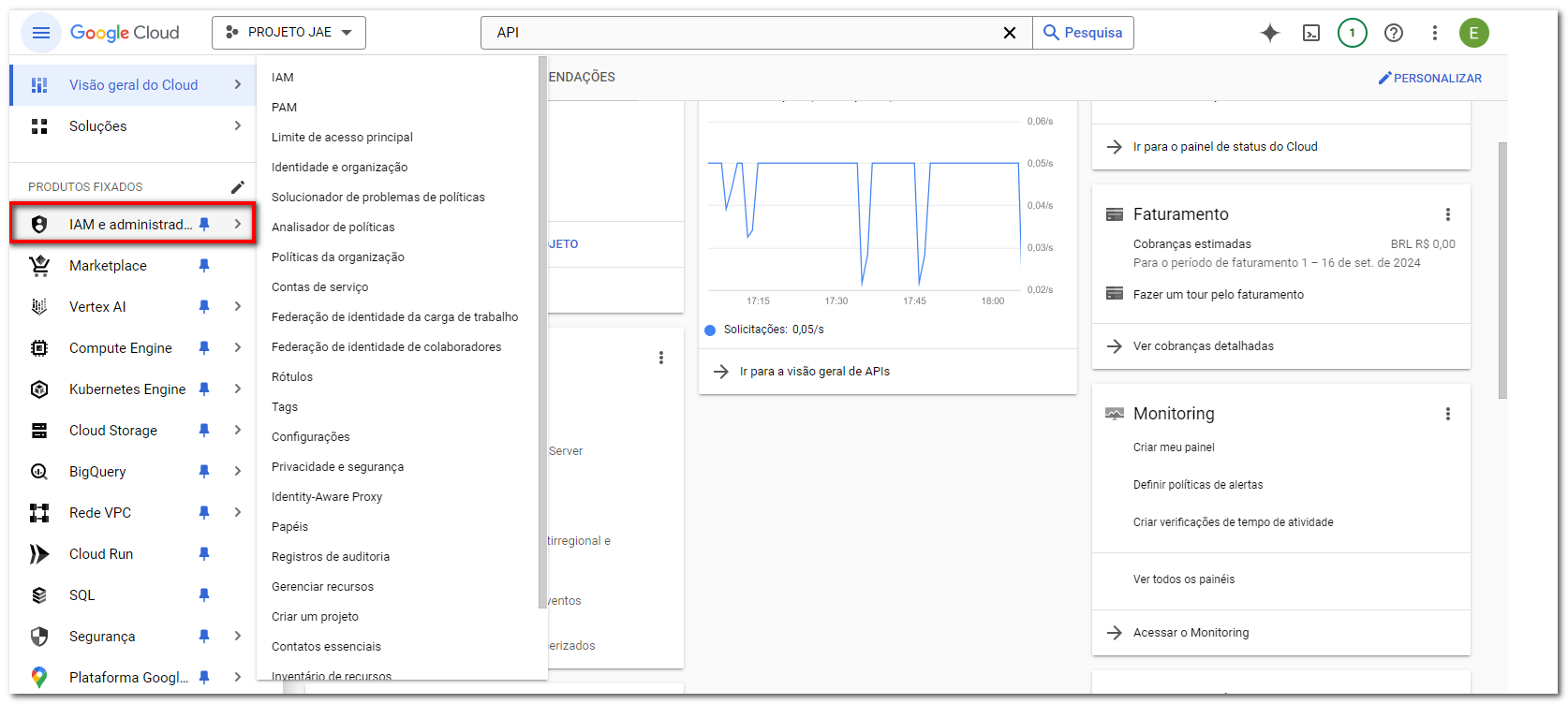Click the BigQuery icon
1568x704 pixels.
pyautogui.click(x=39, y=472)
